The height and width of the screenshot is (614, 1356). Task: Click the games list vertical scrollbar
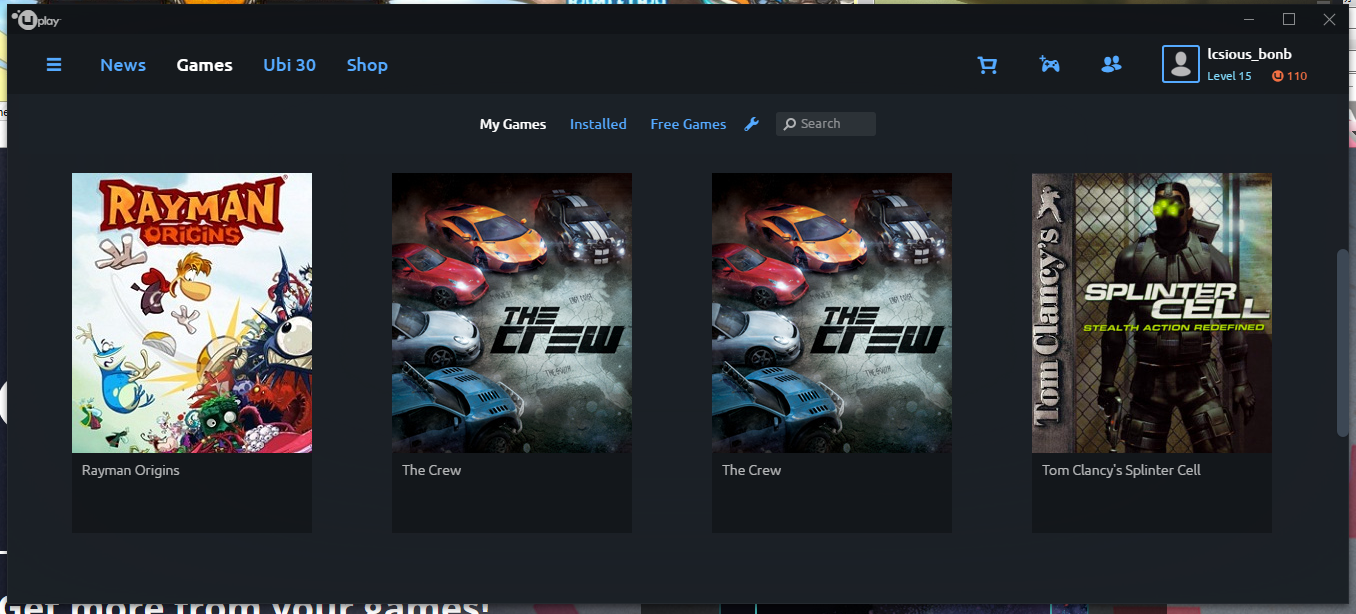pos(1342,343)
